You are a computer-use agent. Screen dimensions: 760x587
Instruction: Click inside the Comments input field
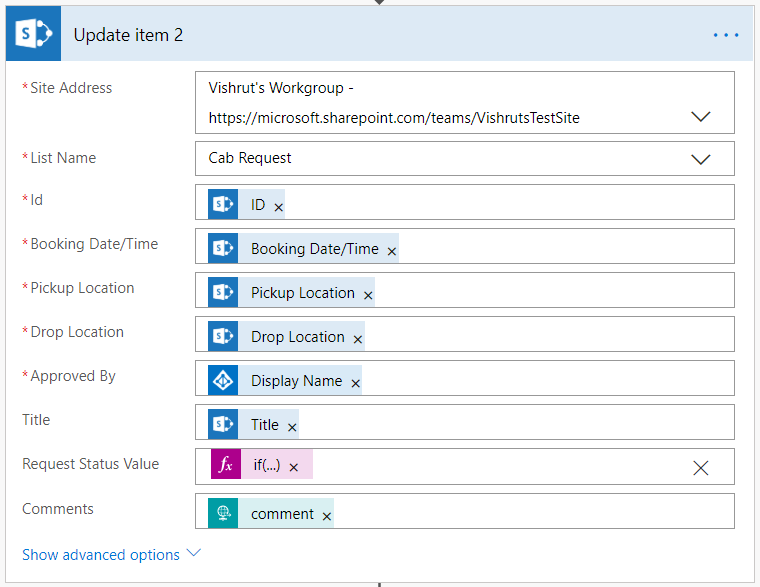coord(465,511)
